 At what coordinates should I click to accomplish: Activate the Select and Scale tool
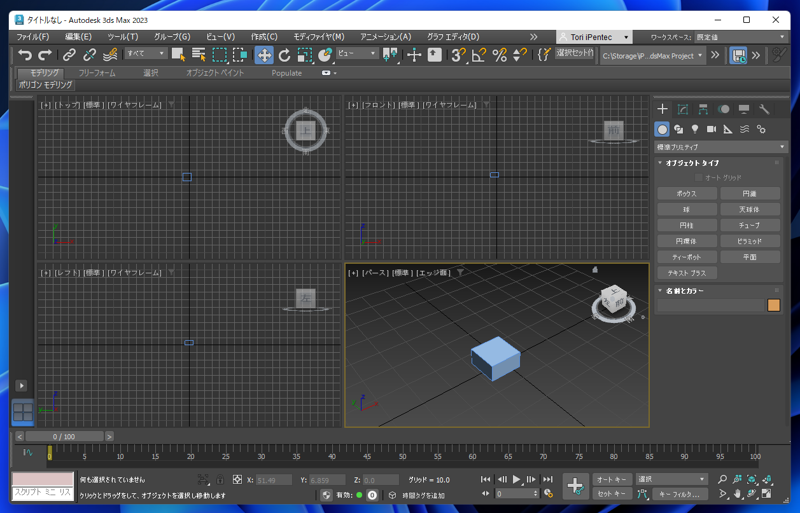click(x=305, y=55)
